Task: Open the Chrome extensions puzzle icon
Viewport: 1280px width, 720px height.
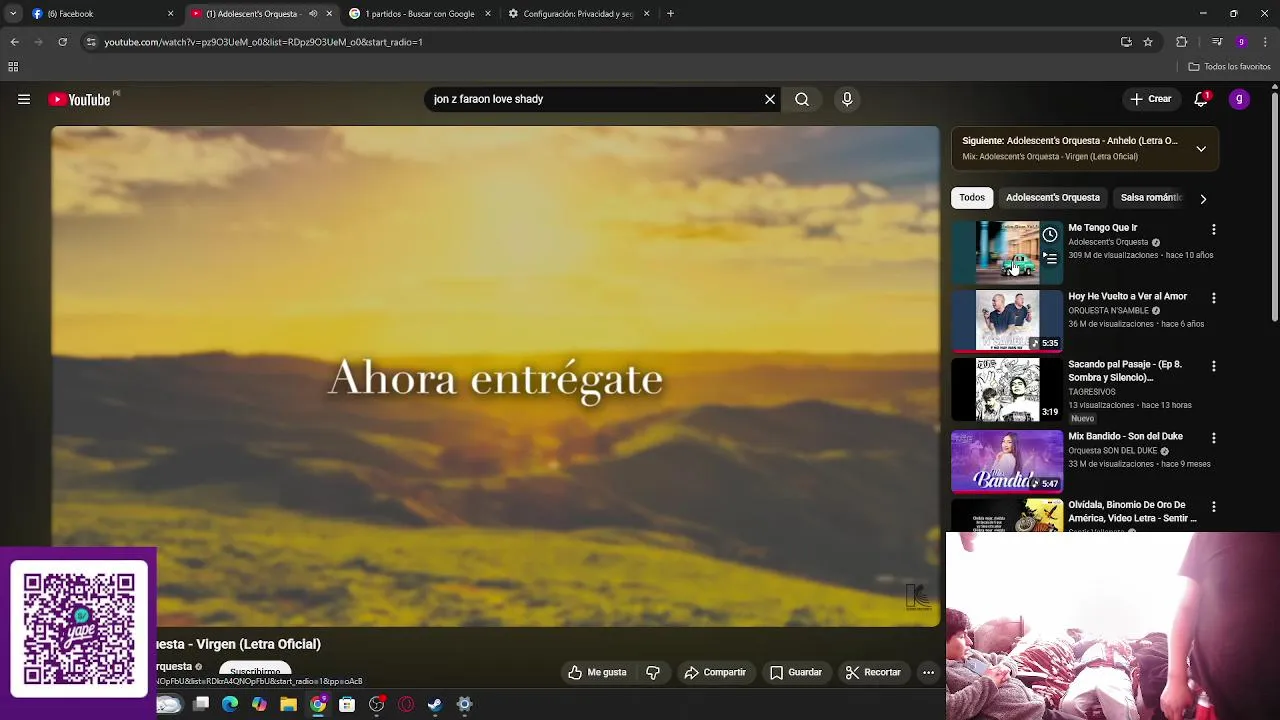Action: pos(1181,42)
